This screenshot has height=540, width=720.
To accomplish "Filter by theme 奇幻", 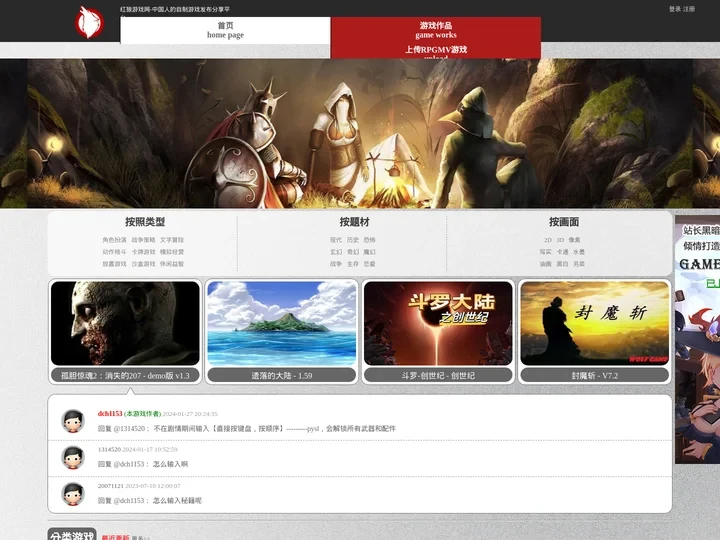I will pyautogui.click(x=353, y=252).
